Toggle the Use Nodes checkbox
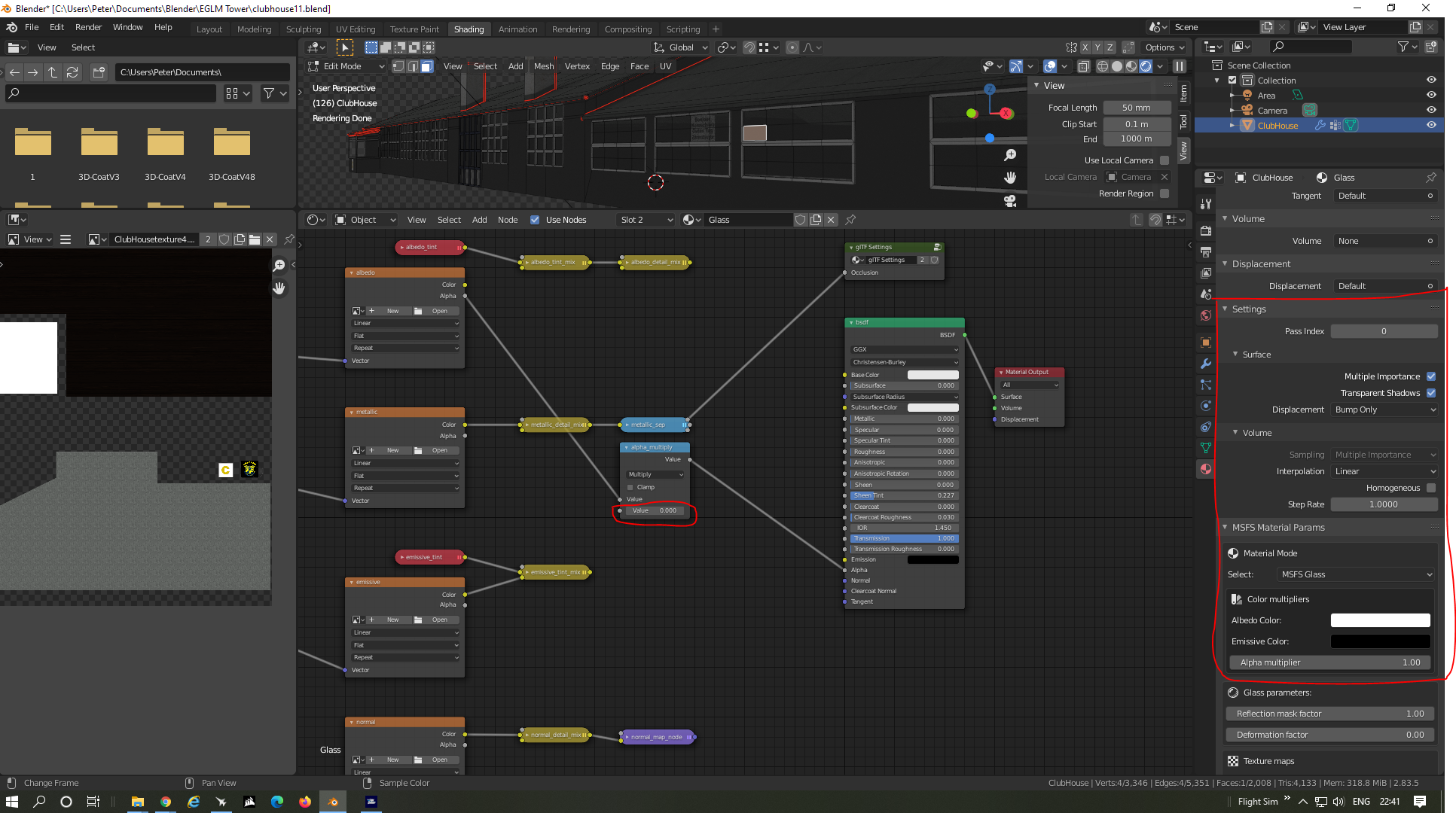 535,220
